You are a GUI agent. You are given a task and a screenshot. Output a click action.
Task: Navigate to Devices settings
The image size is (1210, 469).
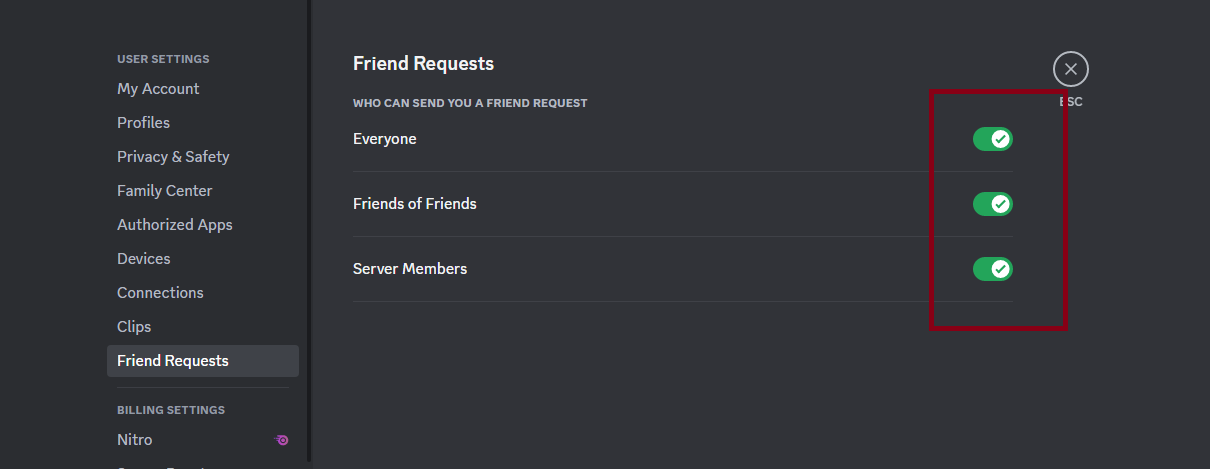[x=143, y=259]
